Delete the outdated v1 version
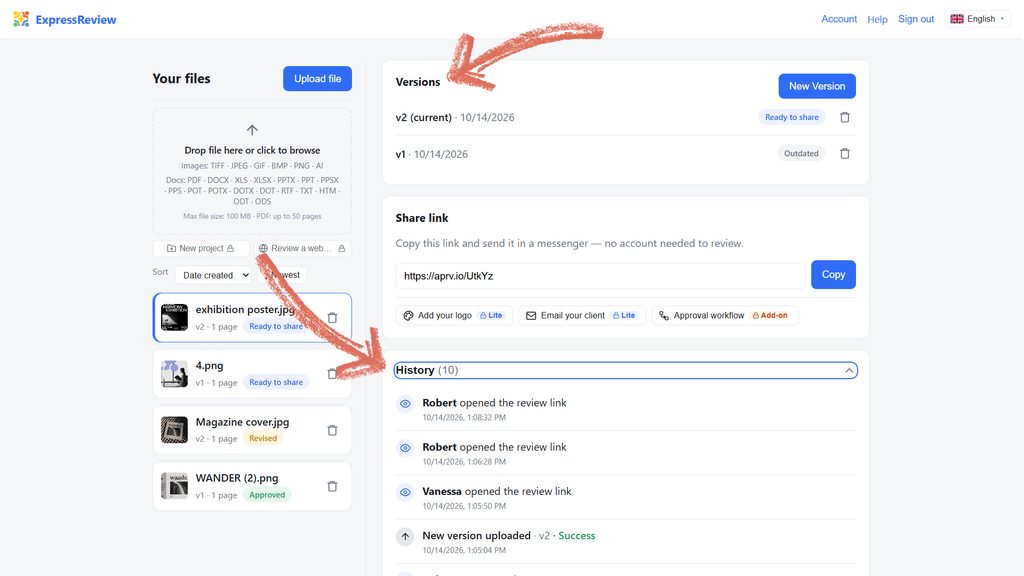The height and width of the screenshot is (576, 1024). coord(844,153)
